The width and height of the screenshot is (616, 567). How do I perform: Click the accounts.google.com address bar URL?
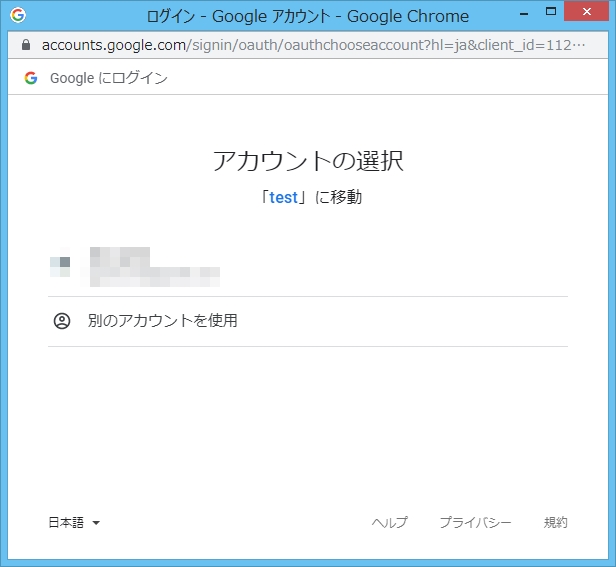click(x=314, y=45)
